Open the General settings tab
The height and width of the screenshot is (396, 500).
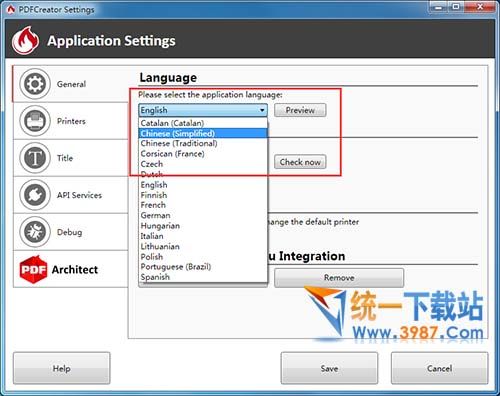click(x=70, y=84)
